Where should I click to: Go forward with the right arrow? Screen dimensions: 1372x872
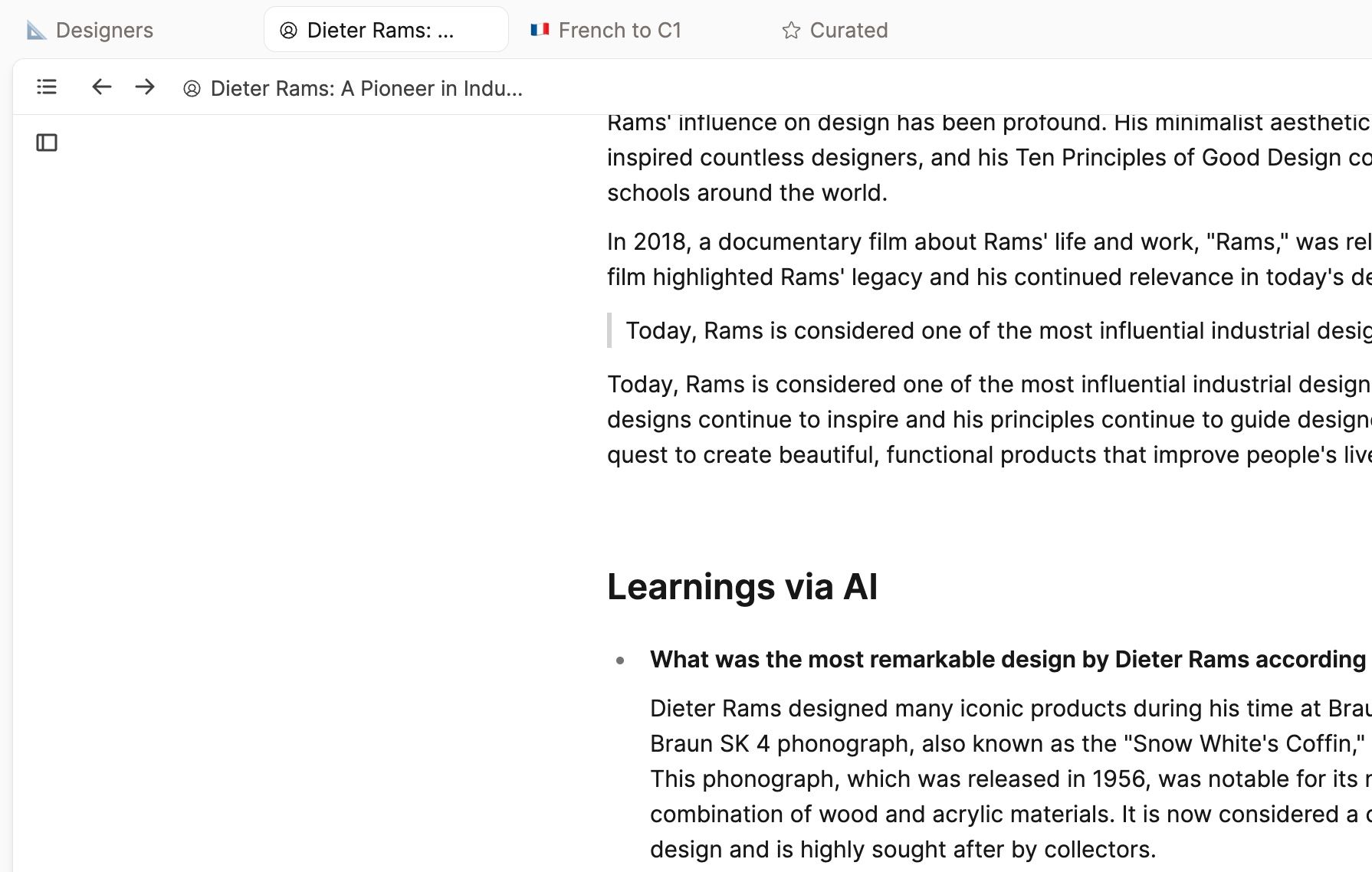(x=145, y=87)
